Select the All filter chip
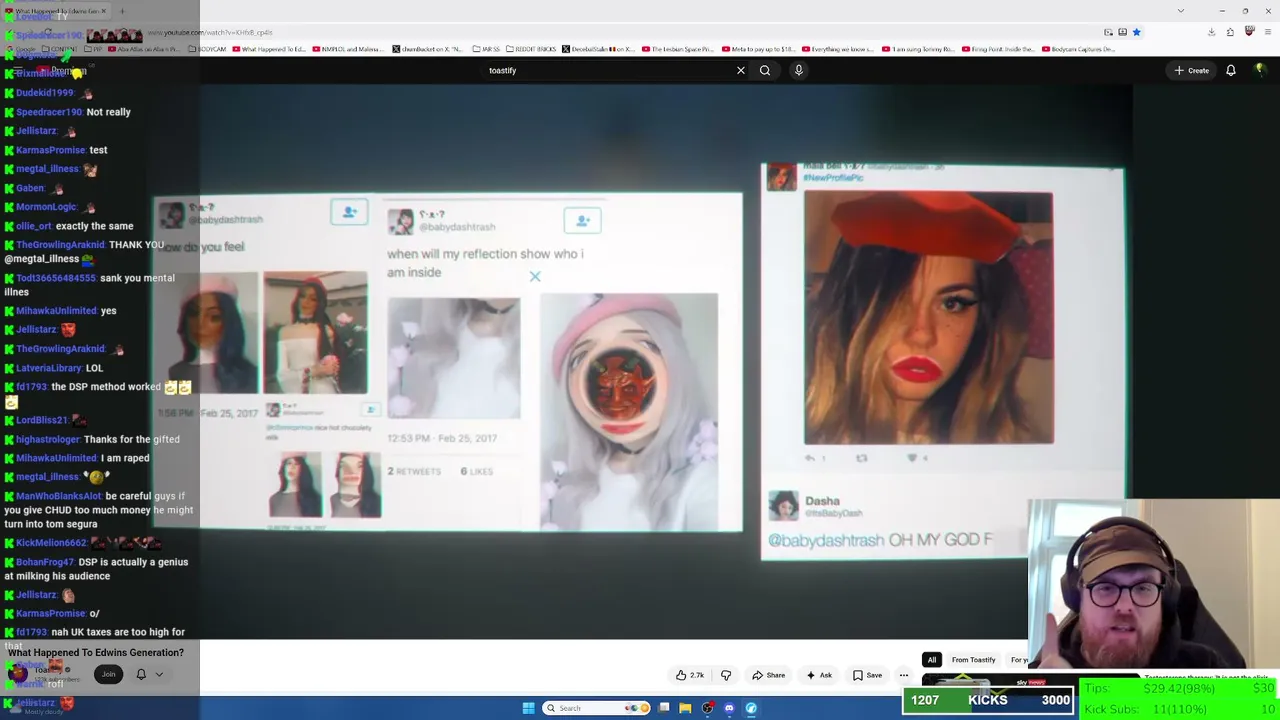 [x=932, y=660]
